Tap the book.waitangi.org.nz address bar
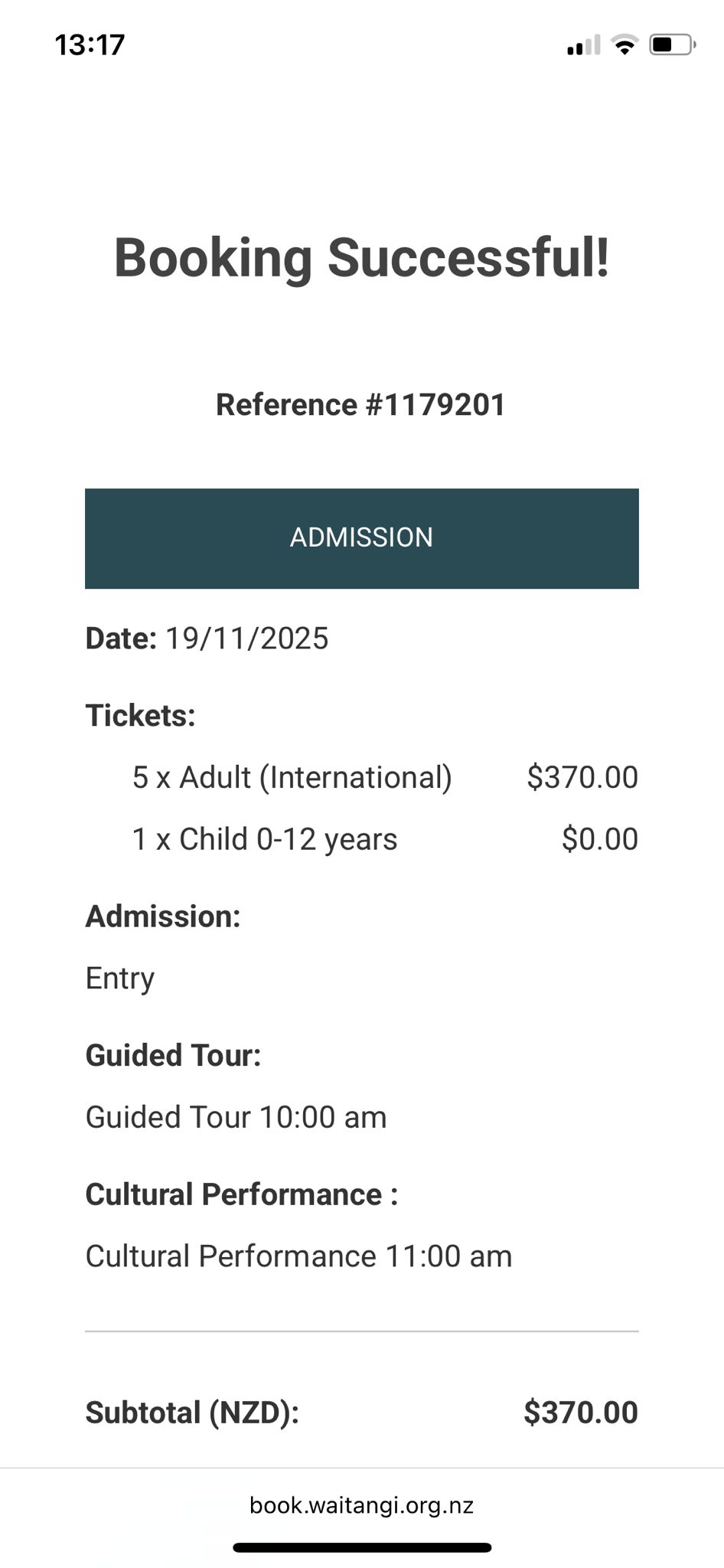Screen dimensions: 724x1568 pyautogui.click(x=361, y=1505)
